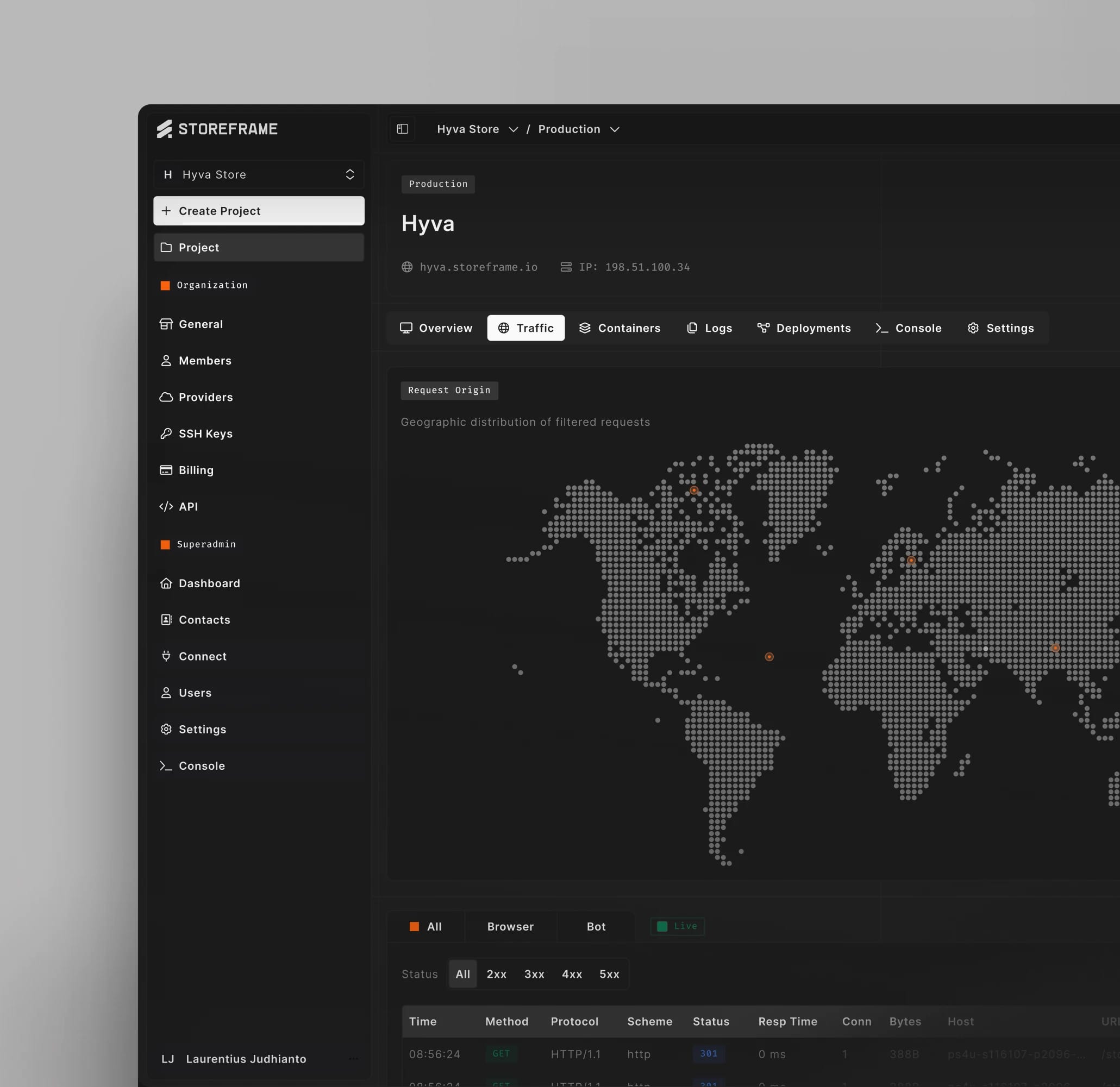The image size is (1120, 1087).
Task: Click globe icon beside hyva.storeframe.io
Action: click(x=407, y=267)
